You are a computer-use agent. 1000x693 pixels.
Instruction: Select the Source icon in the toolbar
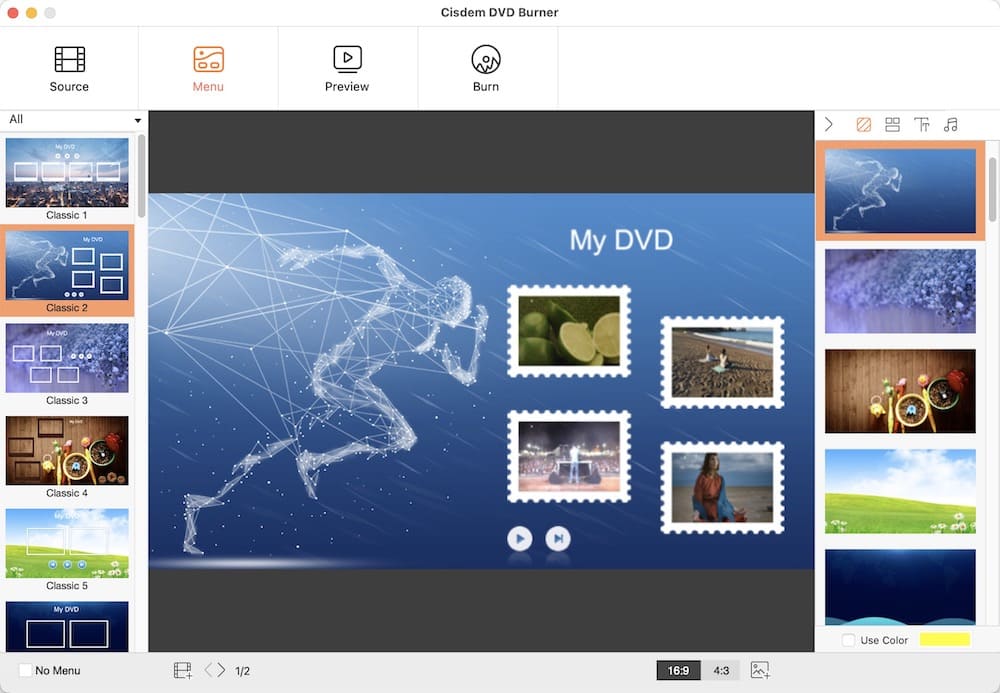point(68,65)
